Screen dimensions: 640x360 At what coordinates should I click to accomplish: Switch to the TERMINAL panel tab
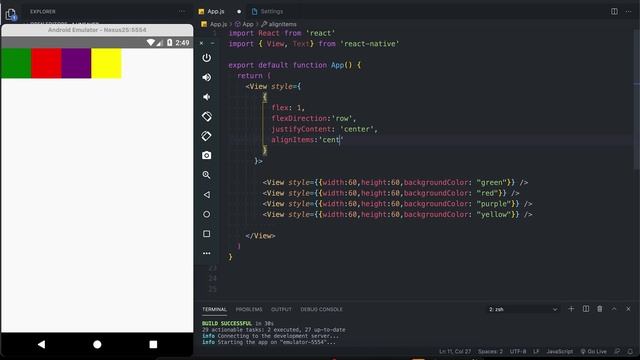click(x=214, y=309)
